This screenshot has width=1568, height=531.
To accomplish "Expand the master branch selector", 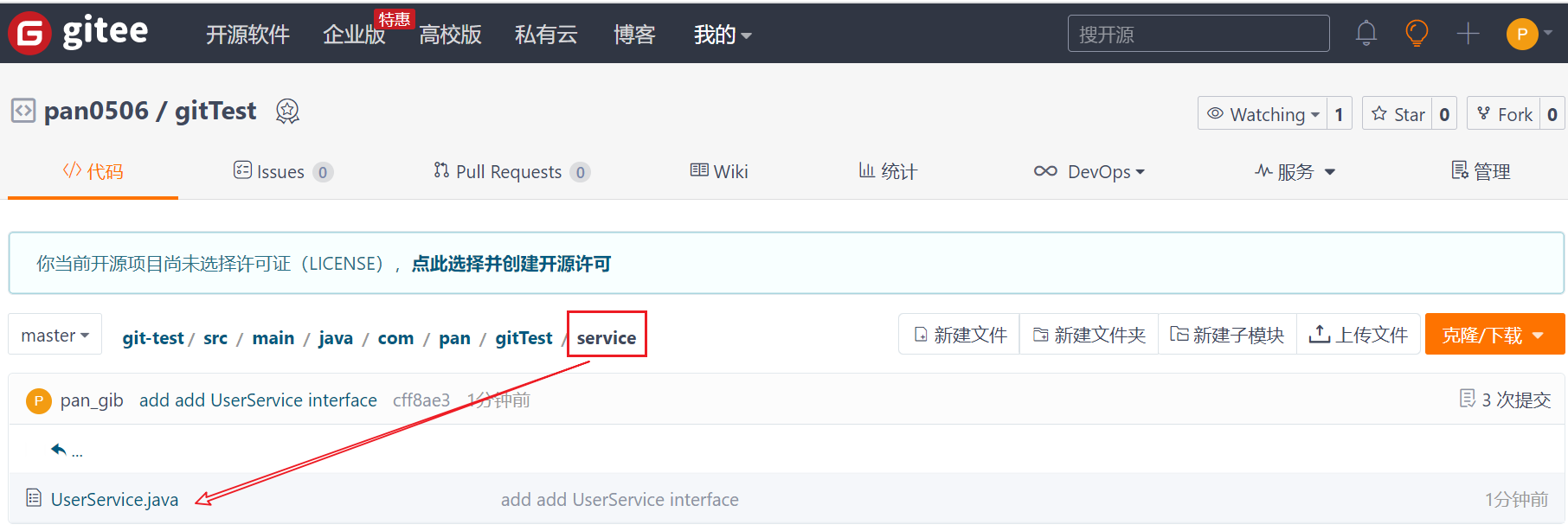I will point(55,336).
